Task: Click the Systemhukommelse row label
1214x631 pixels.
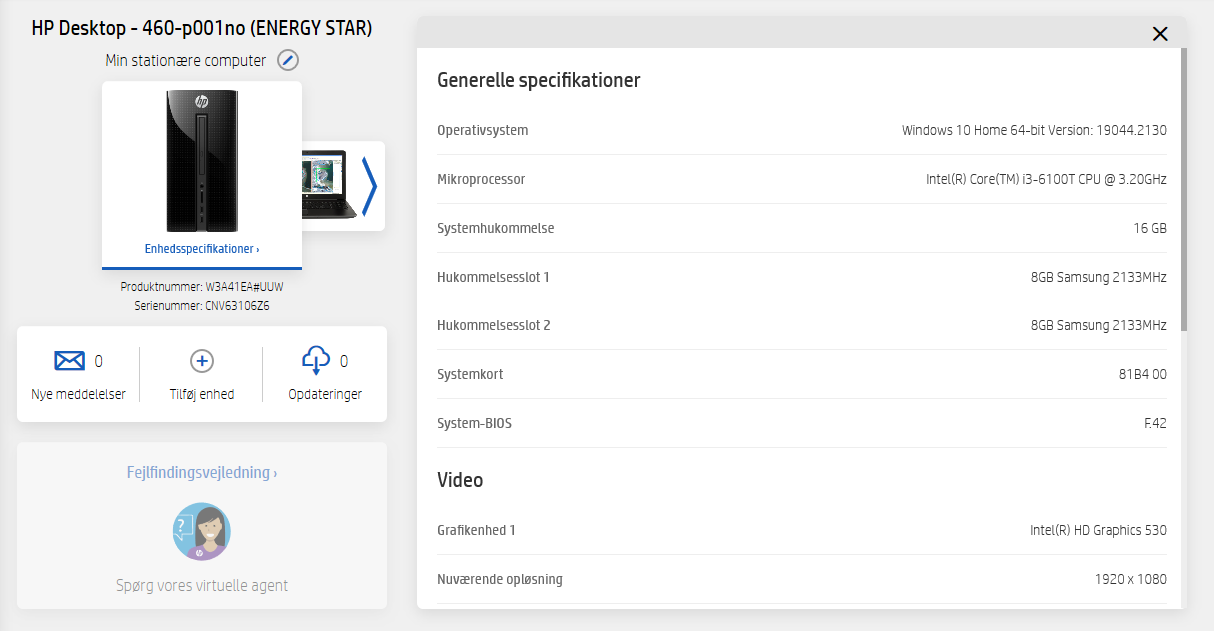Action: pyautogui.click(x=496, y=228)
